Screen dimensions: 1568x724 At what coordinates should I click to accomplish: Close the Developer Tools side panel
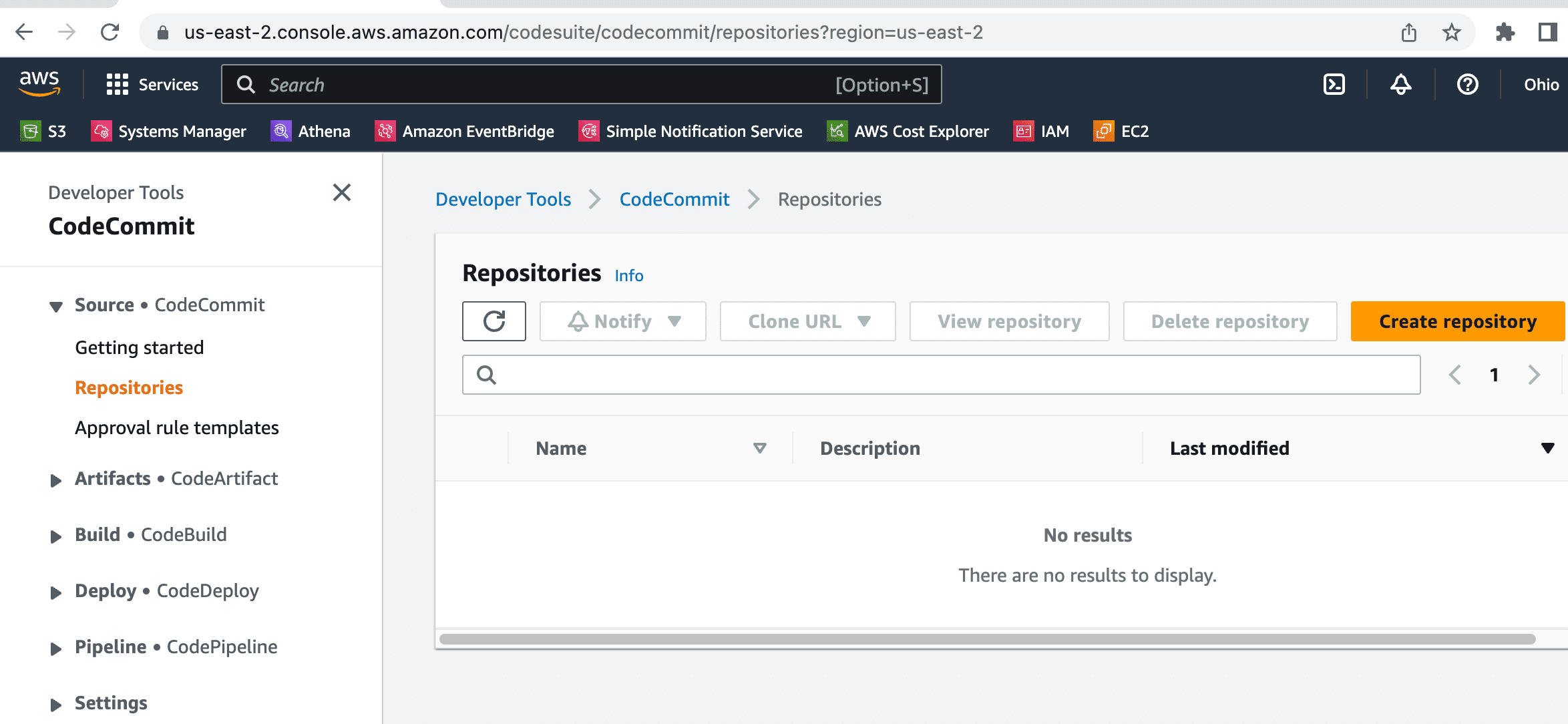coord(342,192)
